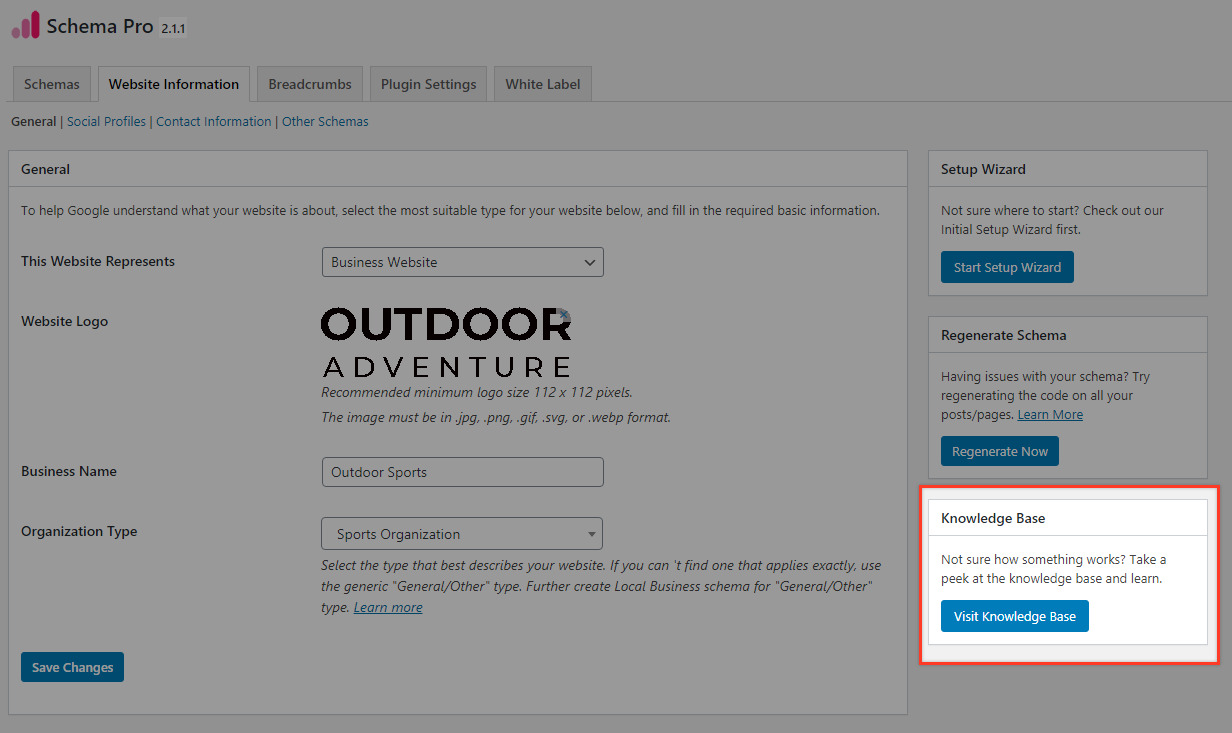Stay on the Website Information tab
Image resolution: width=1232 pixels, height=733 pixels.
coord(173,83)
